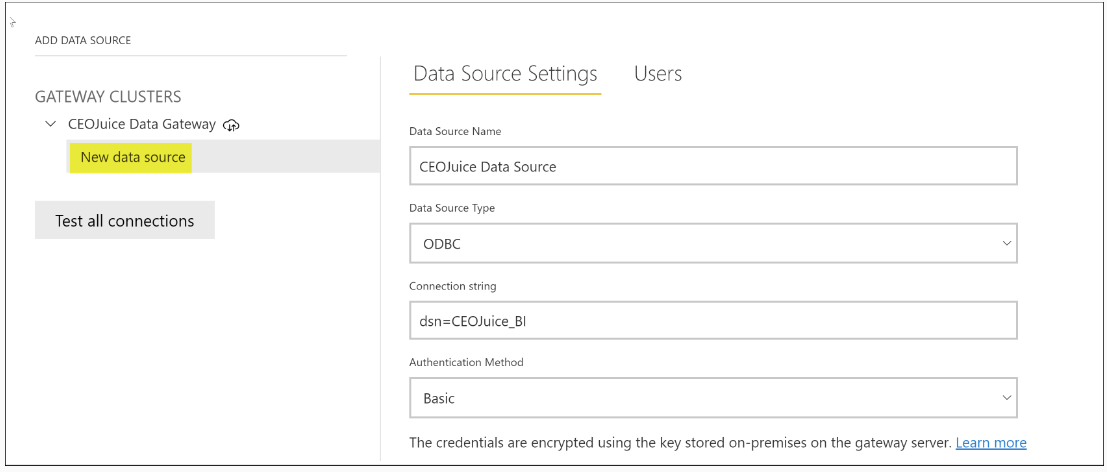Focus the Connection string input box
Viewport: 1107px width, 472px height.
(x=713, y=320)
